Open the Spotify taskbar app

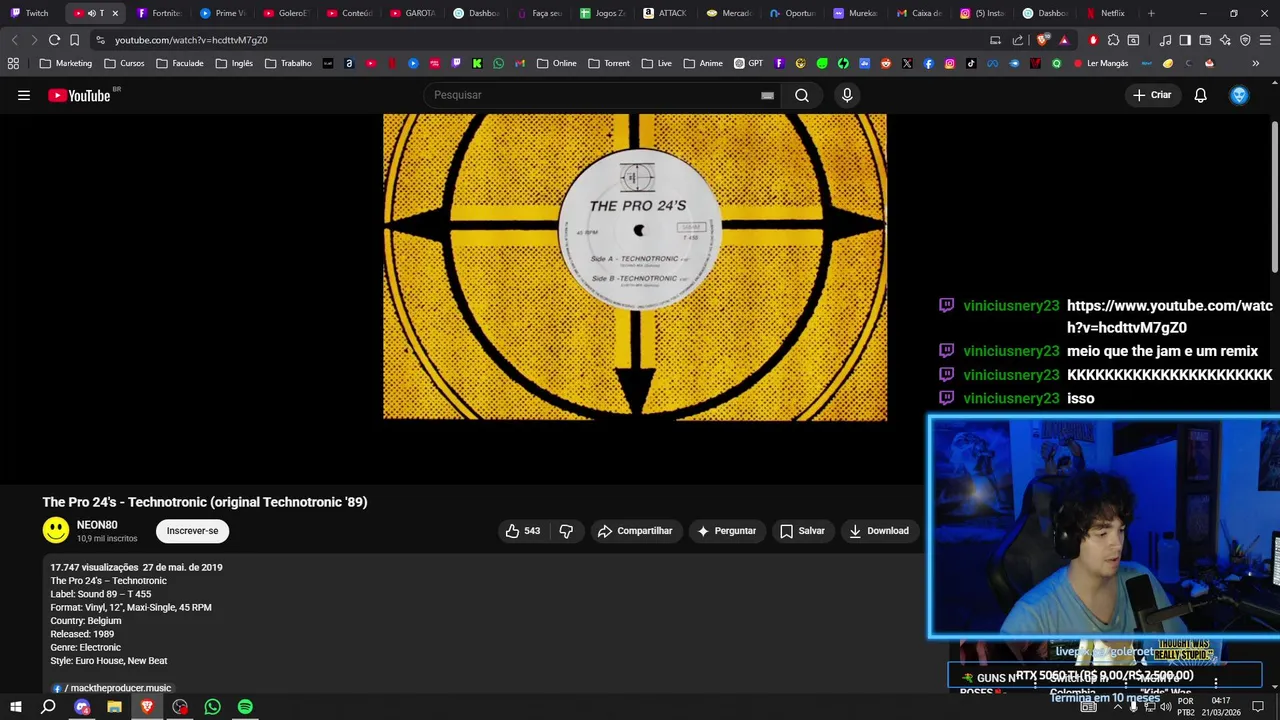pyautogui.click(x=245, y=707)
